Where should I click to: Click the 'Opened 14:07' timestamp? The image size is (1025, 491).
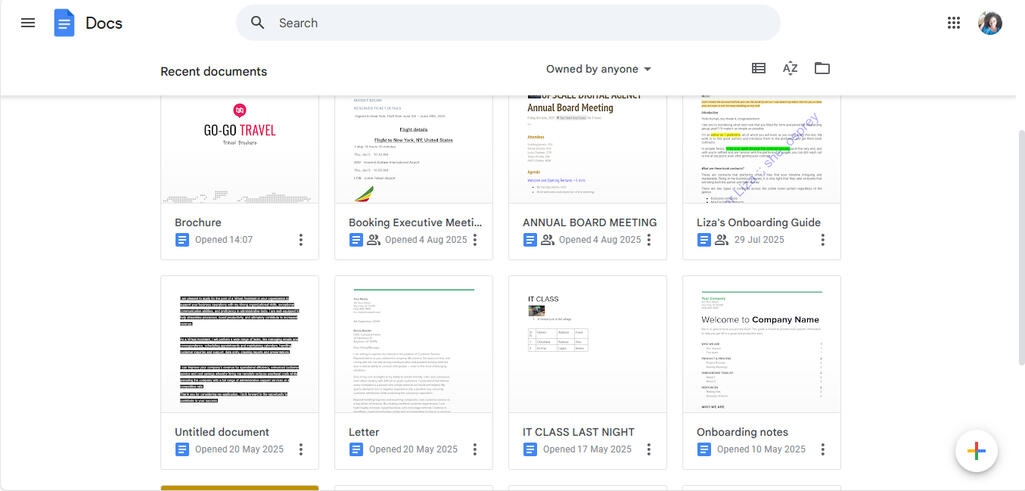(x=224, y=240)
